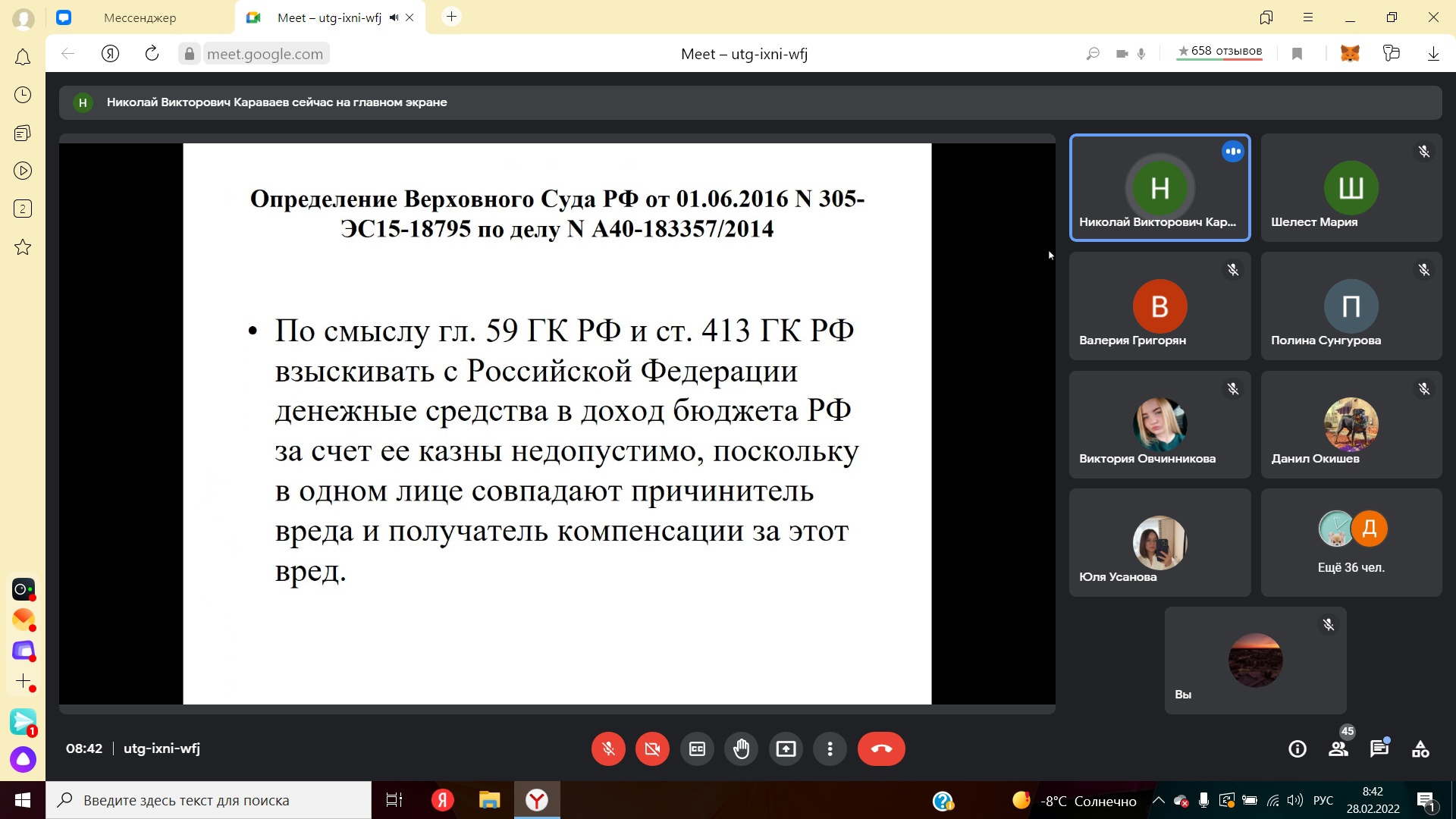Open File Explorer from taskbar
The image size is (1456, 819).
[x=489, y=800]
